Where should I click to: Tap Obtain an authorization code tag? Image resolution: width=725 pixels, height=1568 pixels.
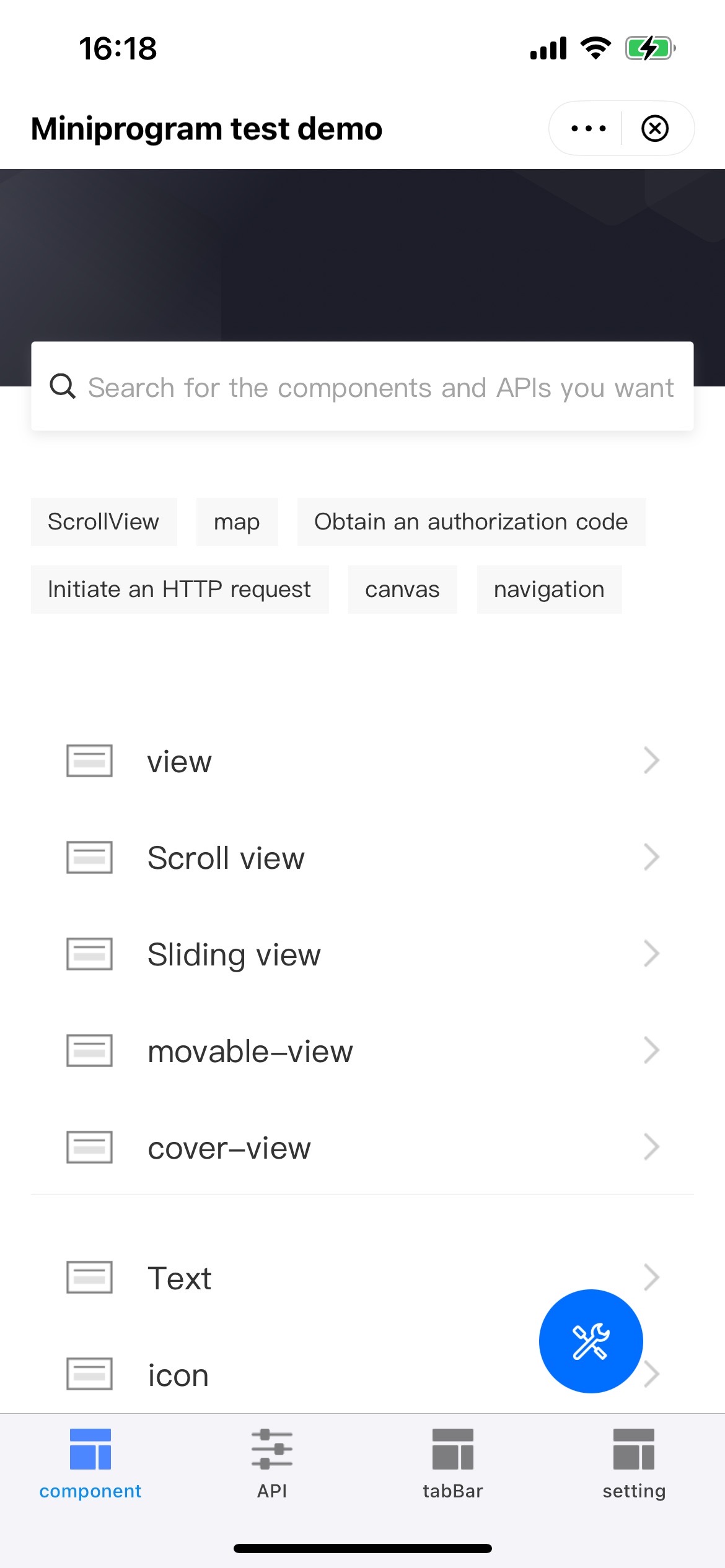pos(471,522)
